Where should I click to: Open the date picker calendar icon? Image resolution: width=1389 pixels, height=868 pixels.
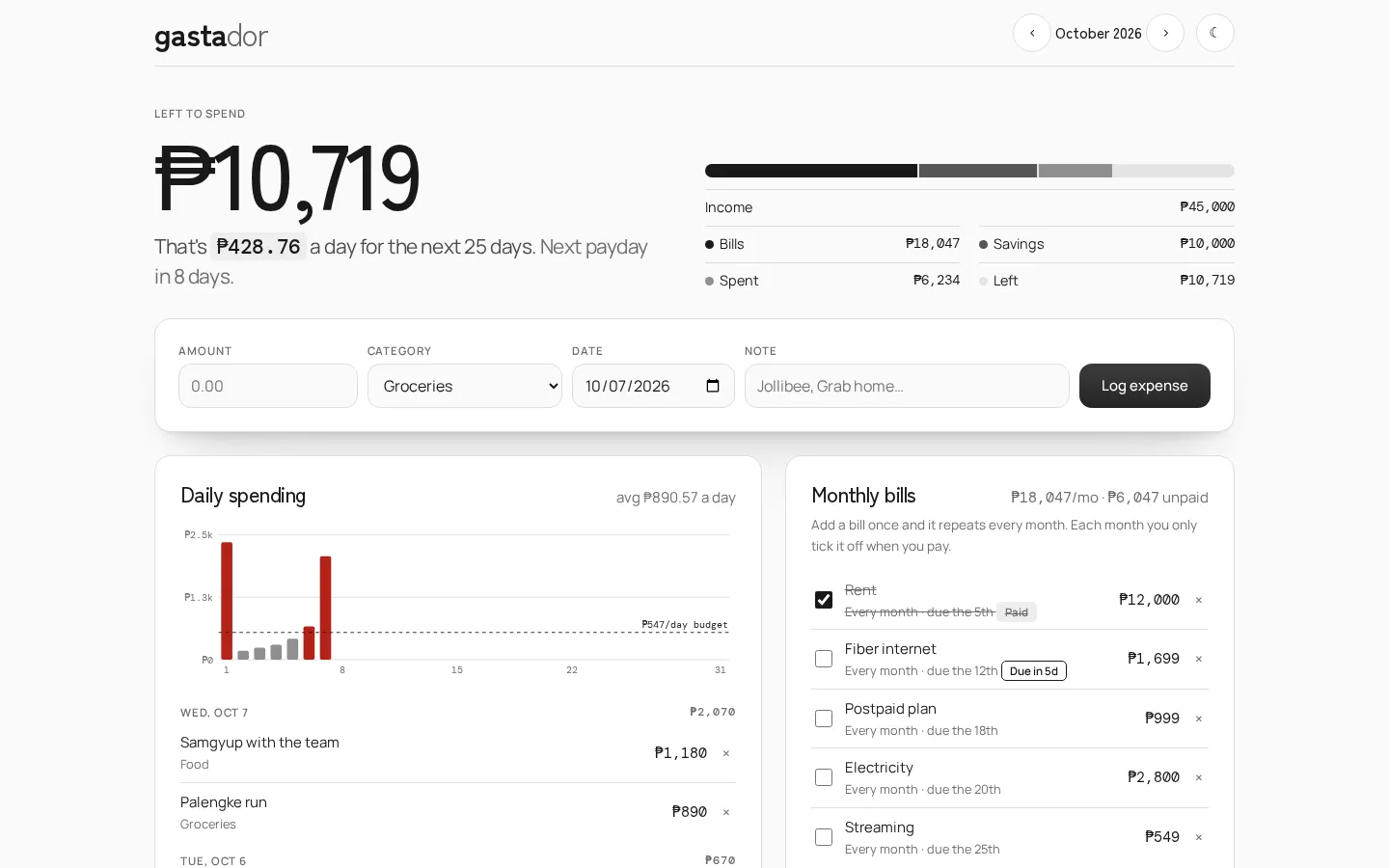[x=713, y=386]
